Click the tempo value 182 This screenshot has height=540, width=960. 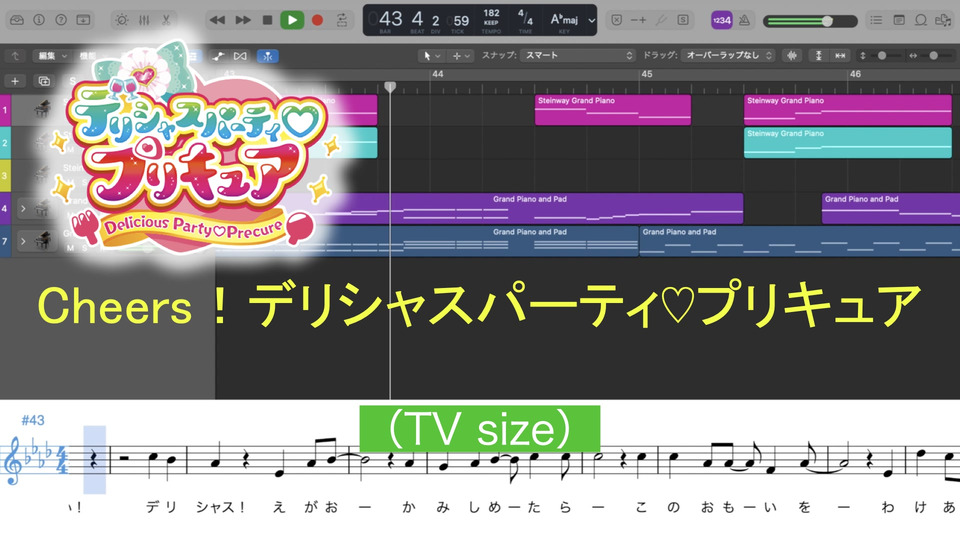click(491, 13)
